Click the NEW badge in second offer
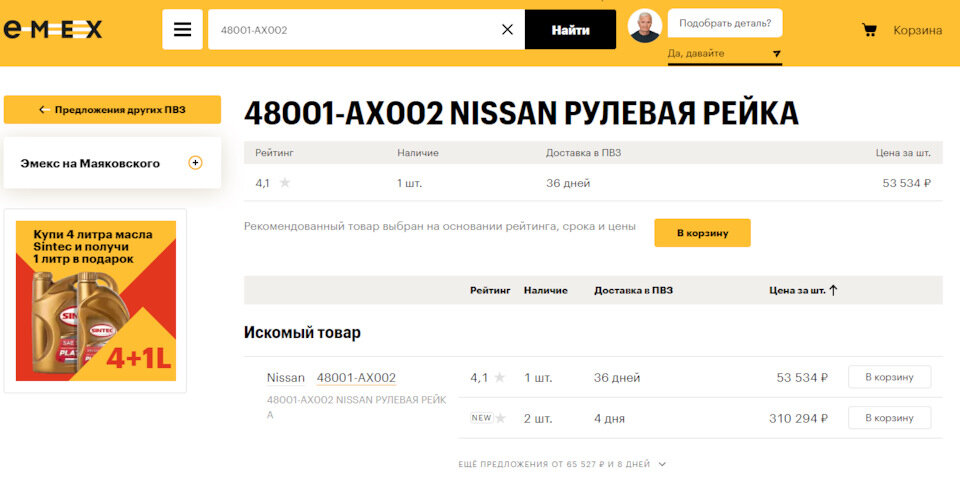The height and width of the screenshot is (480, 960). pyautogui.click(x=481, y=418)
